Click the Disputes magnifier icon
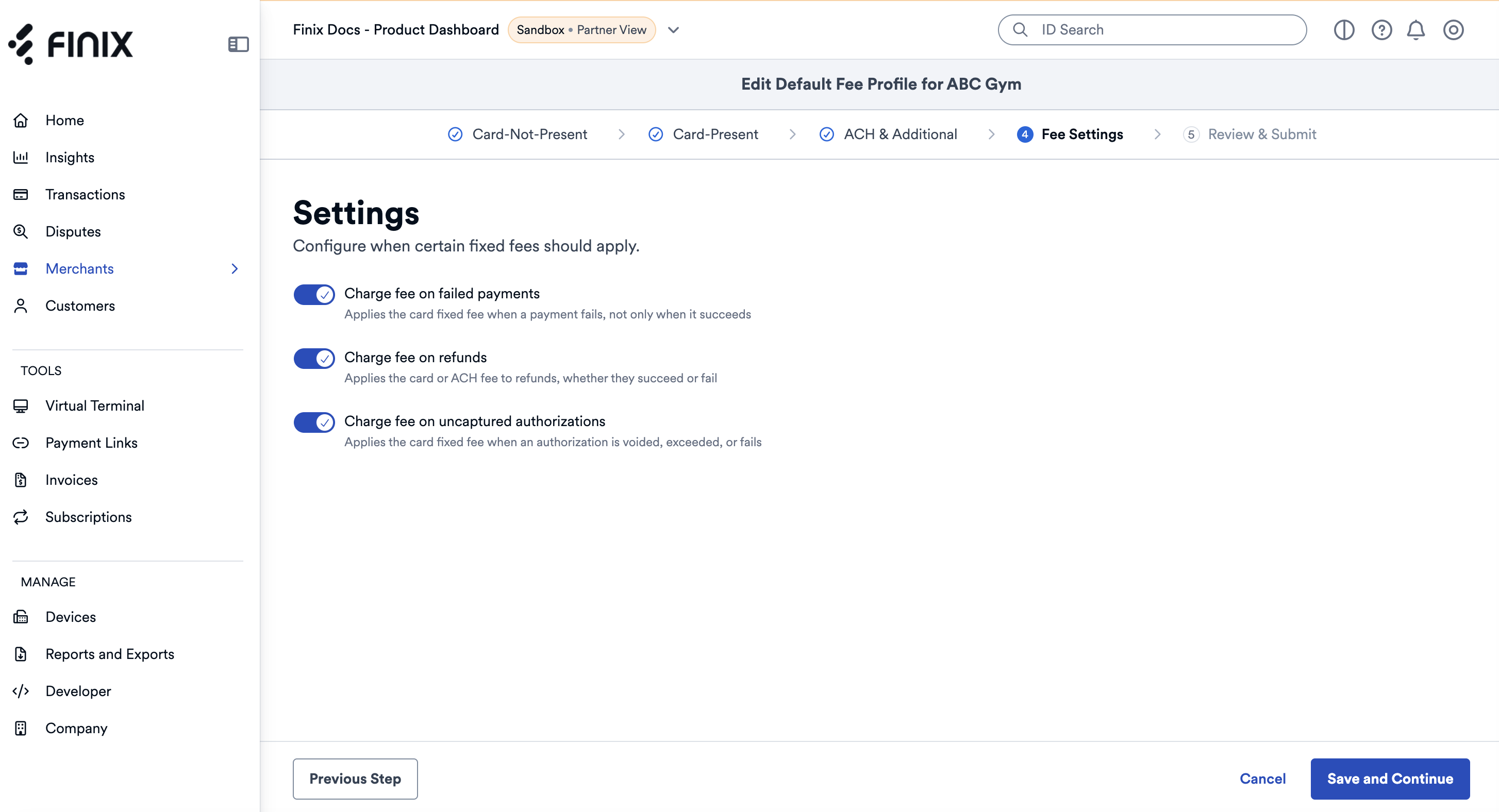This screenshot has width=1499, height=812. (21, 231)
